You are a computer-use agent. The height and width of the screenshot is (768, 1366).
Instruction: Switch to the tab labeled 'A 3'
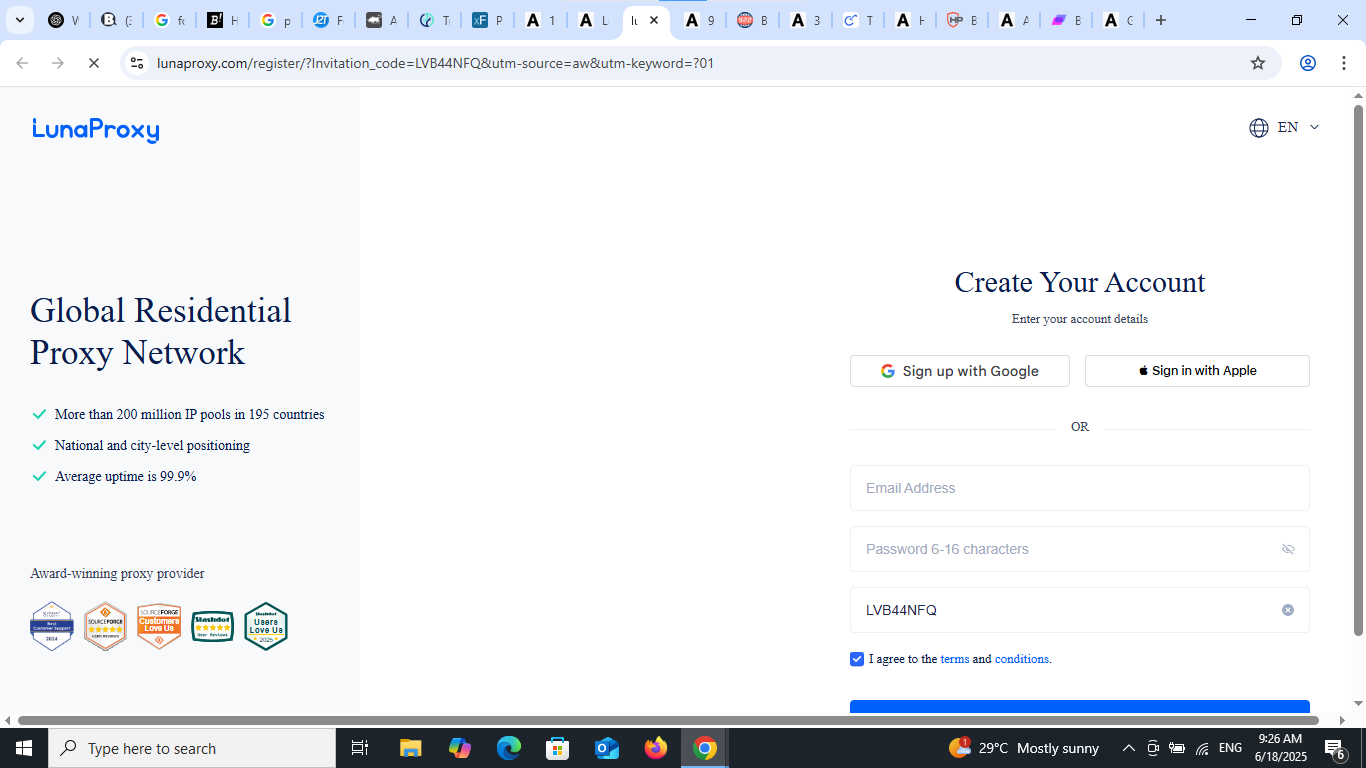[x=805, y=20]
